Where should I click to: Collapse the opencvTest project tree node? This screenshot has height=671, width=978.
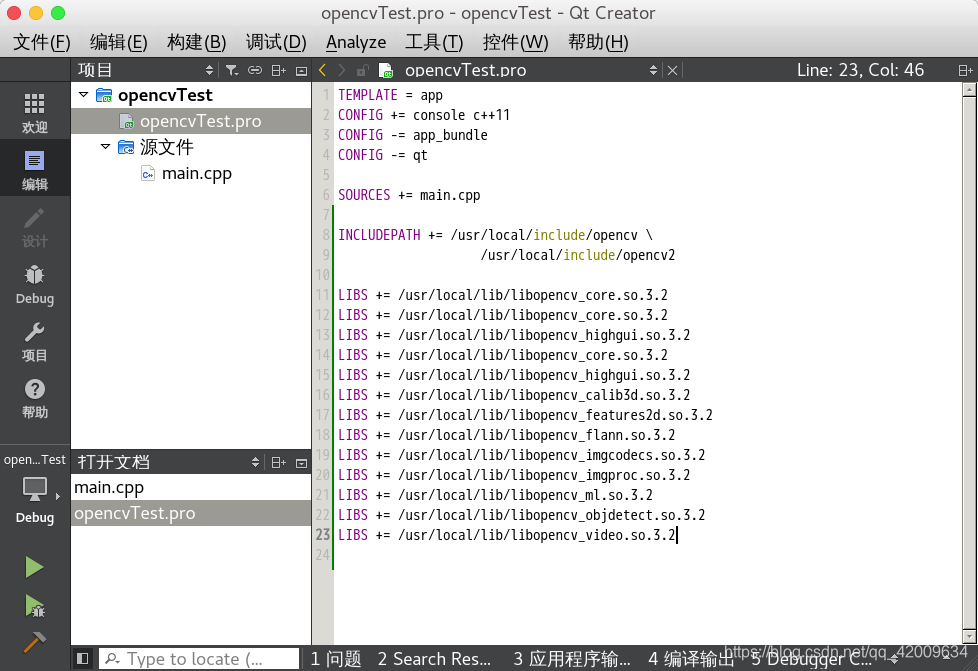tap(84, 95)
